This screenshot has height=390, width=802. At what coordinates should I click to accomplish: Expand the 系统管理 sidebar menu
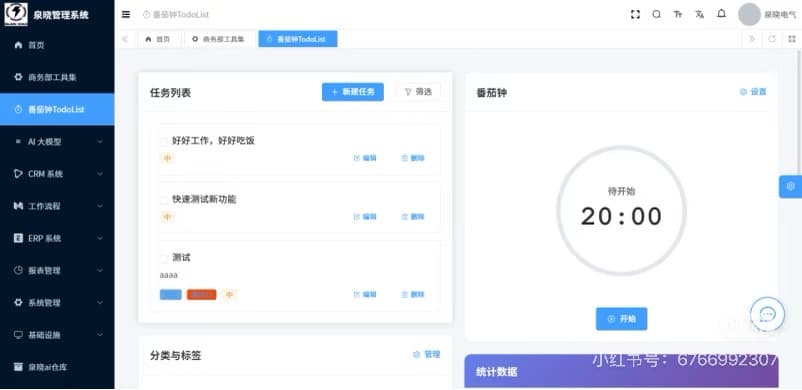57,303
